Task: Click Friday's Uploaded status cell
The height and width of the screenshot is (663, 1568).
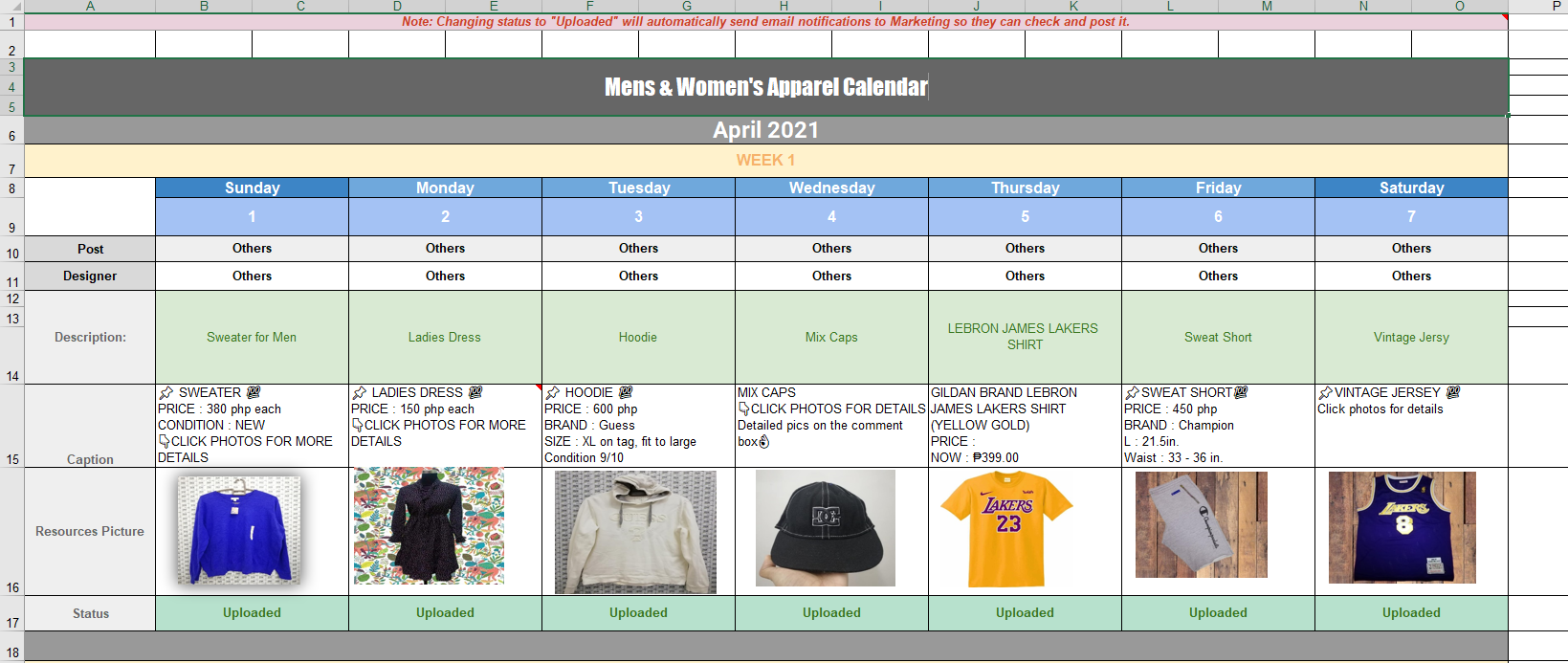Action: point(1219,613)
